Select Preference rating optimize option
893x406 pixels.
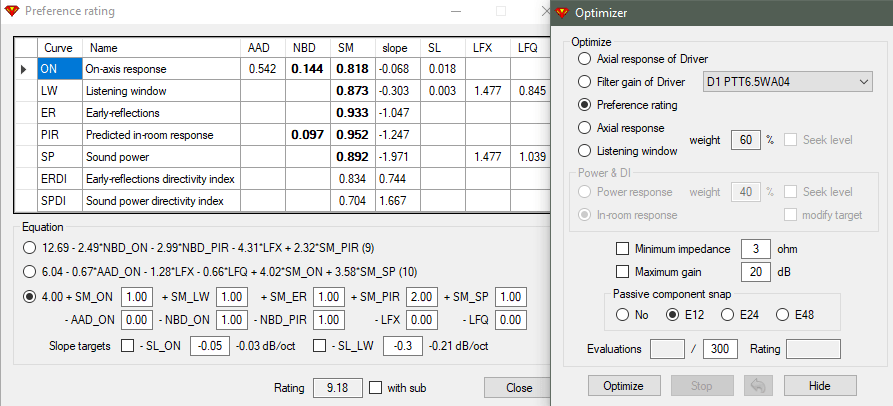(x=628, y=105)
